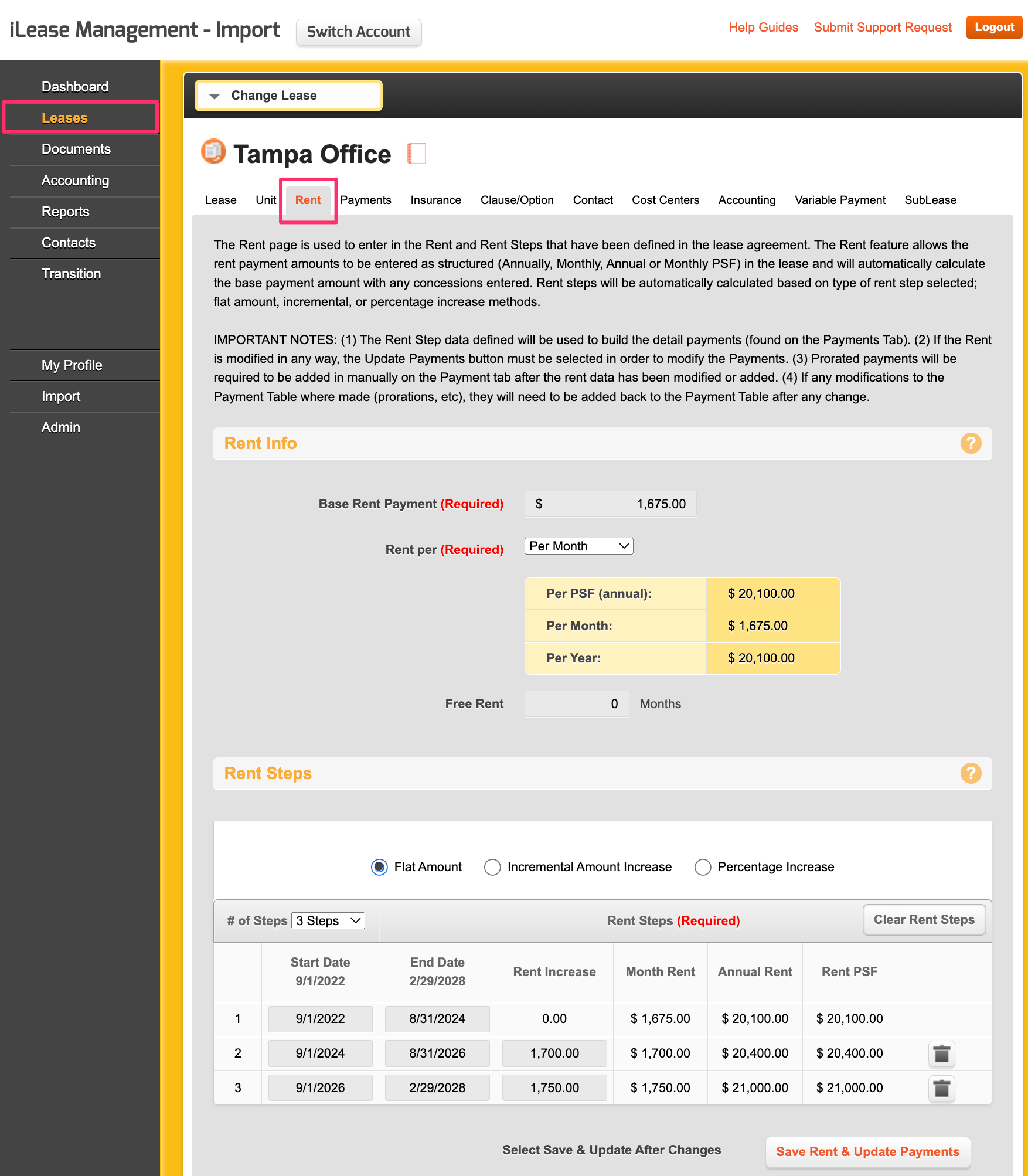Edit step 3 rent increase 1,750.00
Image resolution: width=1028 pixels, height=1176 pixels.
click(554, 1088)
